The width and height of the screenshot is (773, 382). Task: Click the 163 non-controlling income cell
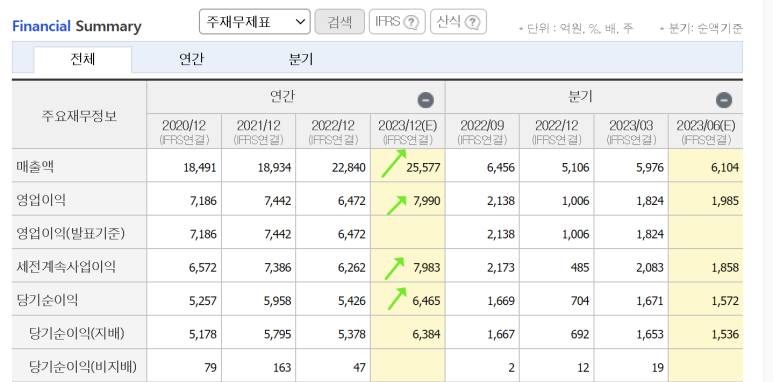tap(259, 367)
